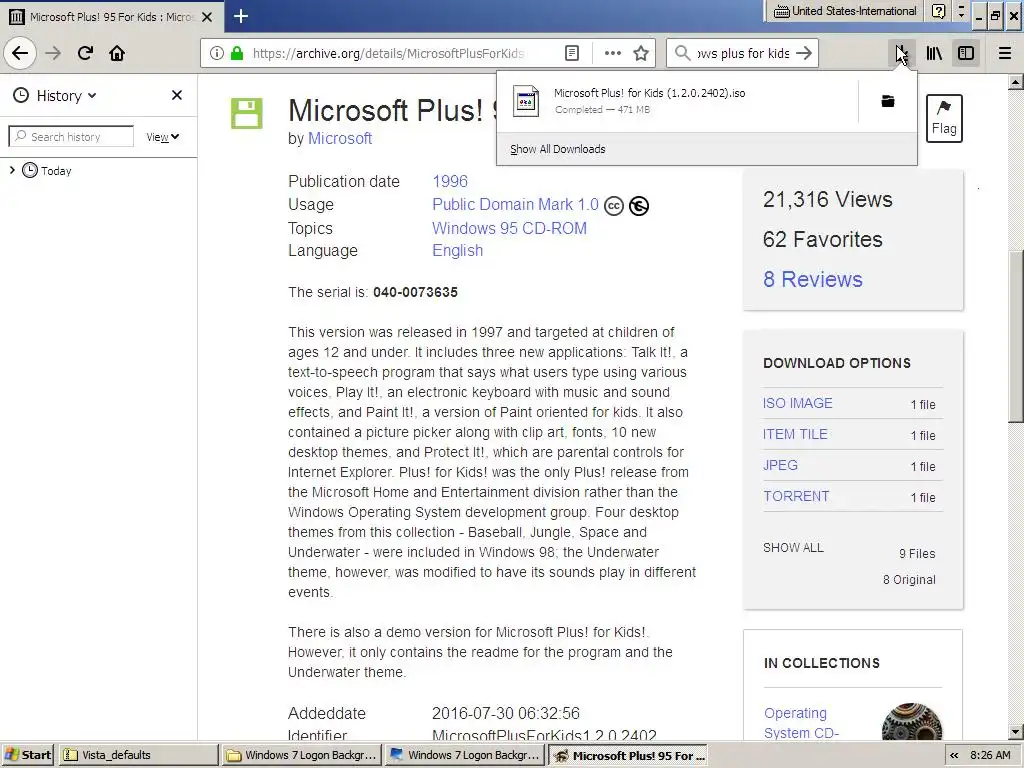The width and height of the screenshot is (1024, 768).
Task: Click the Downloads toolbar button
Action: pos(901,53)
